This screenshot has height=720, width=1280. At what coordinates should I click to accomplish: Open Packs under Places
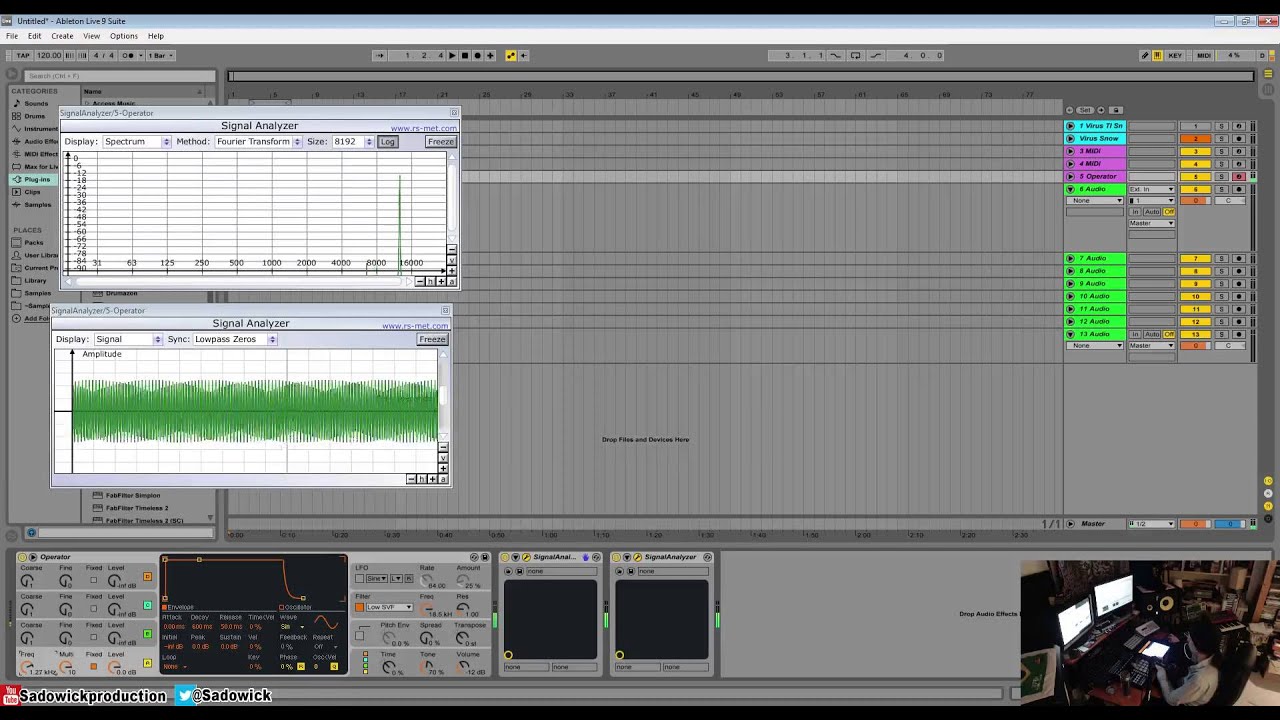click(x=34, y=242)
